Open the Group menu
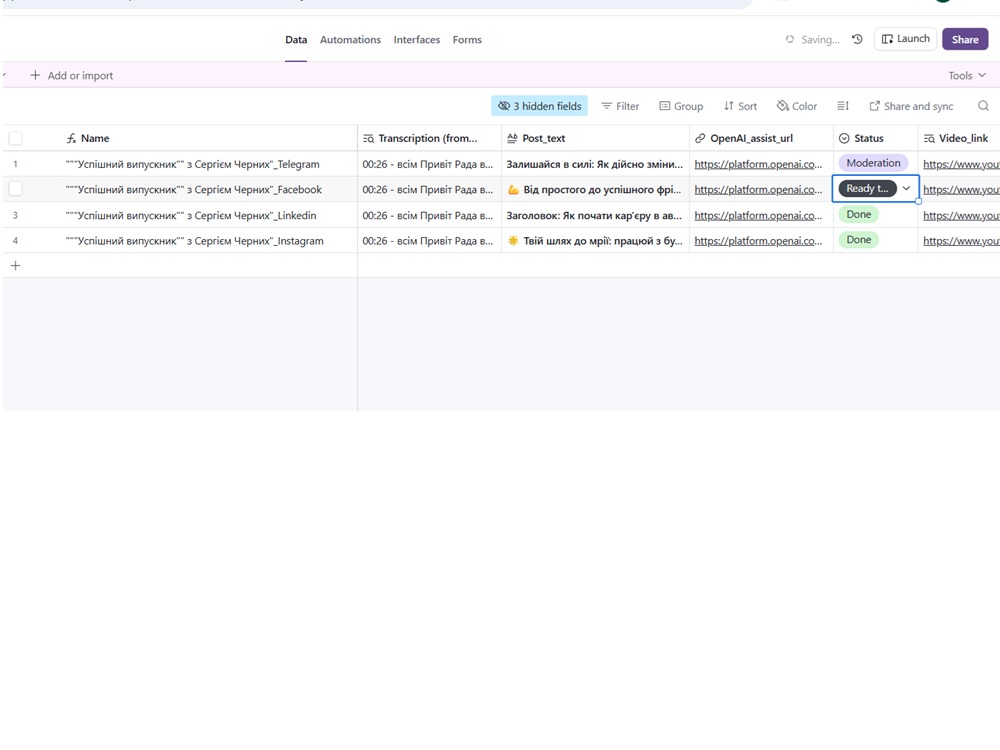Viewport: 1000px width, 750px height. 681,106
